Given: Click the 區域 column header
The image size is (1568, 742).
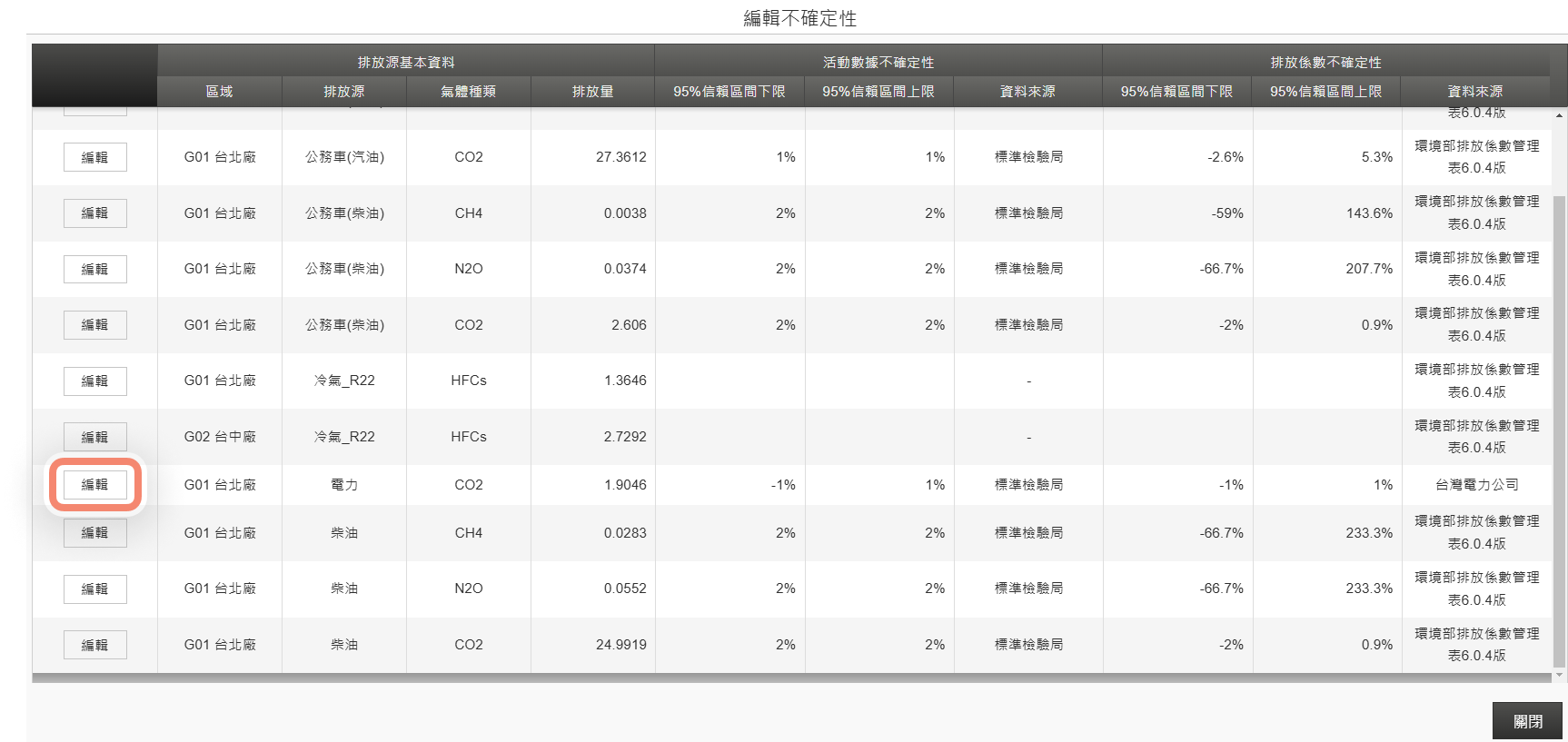Looking at the screenshot, I should [220, 92].
